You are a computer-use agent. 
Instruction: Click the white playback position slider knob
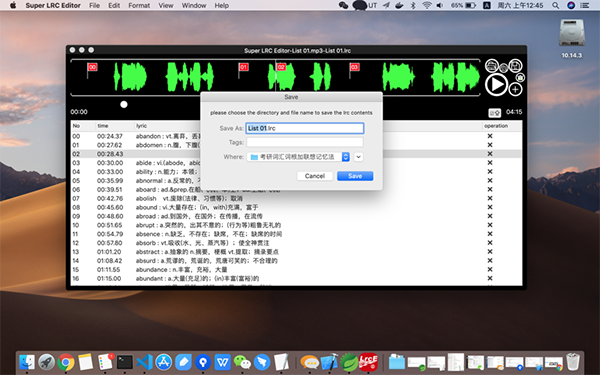pos(124,104)
